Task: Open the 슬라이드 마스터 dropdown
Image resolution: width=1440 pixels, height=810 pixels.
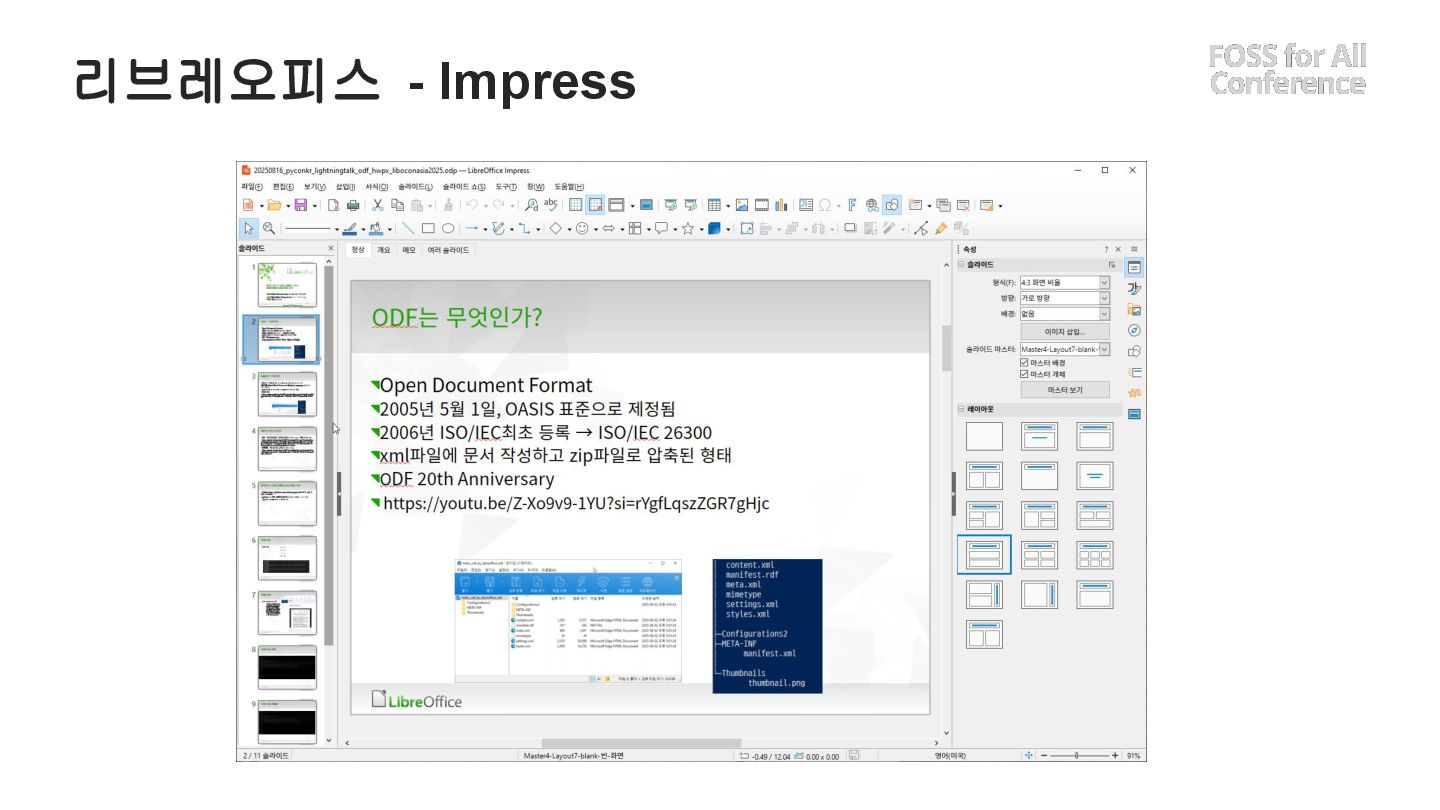Action: pyautogui.click(x=1064, y=349)
